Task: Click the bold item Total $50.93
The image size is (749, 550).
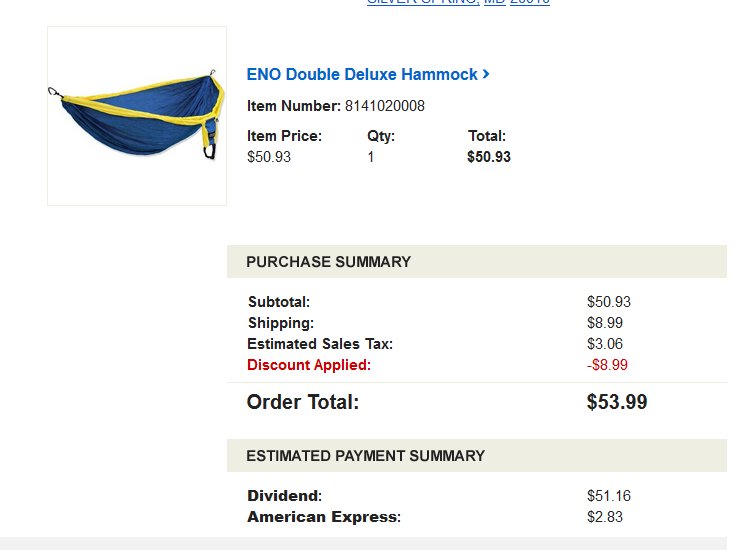Action: (489, 157)
